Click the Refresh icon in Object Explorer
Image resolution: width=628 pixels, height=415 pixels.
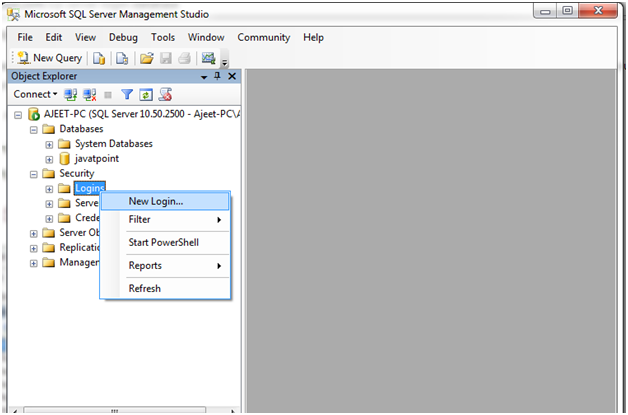[x=146, y=94]
